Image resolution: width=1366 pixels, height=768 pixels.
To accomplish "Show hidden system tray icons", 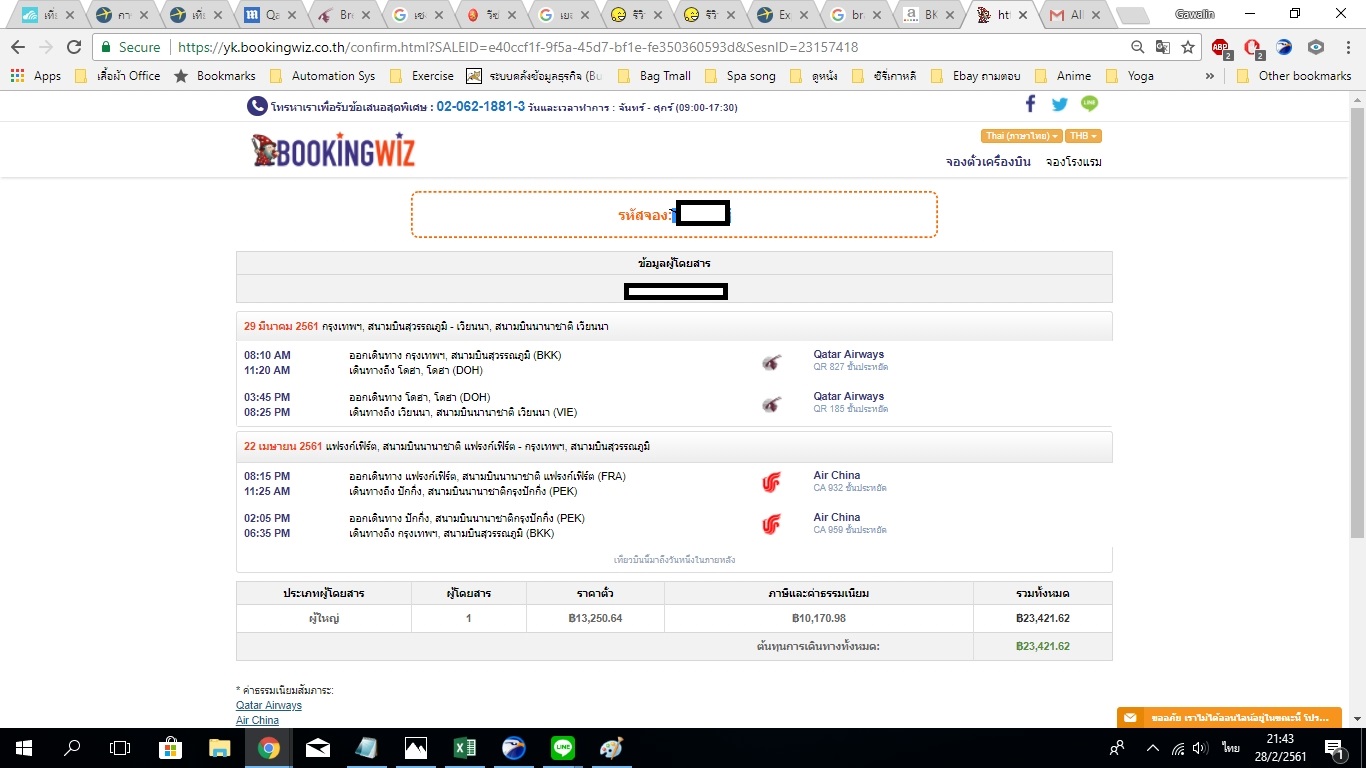I will point(1152,747).
